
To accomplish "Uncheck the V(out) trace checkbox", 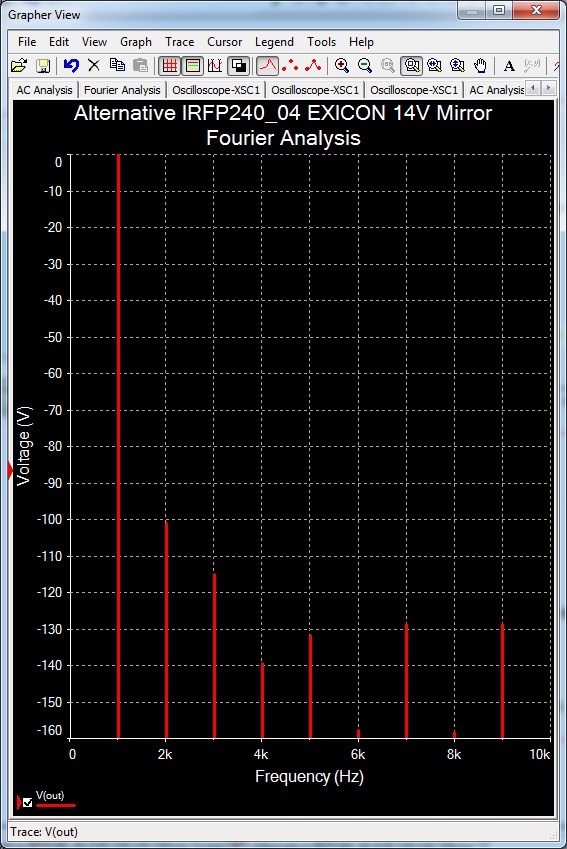I will [28, 802].
